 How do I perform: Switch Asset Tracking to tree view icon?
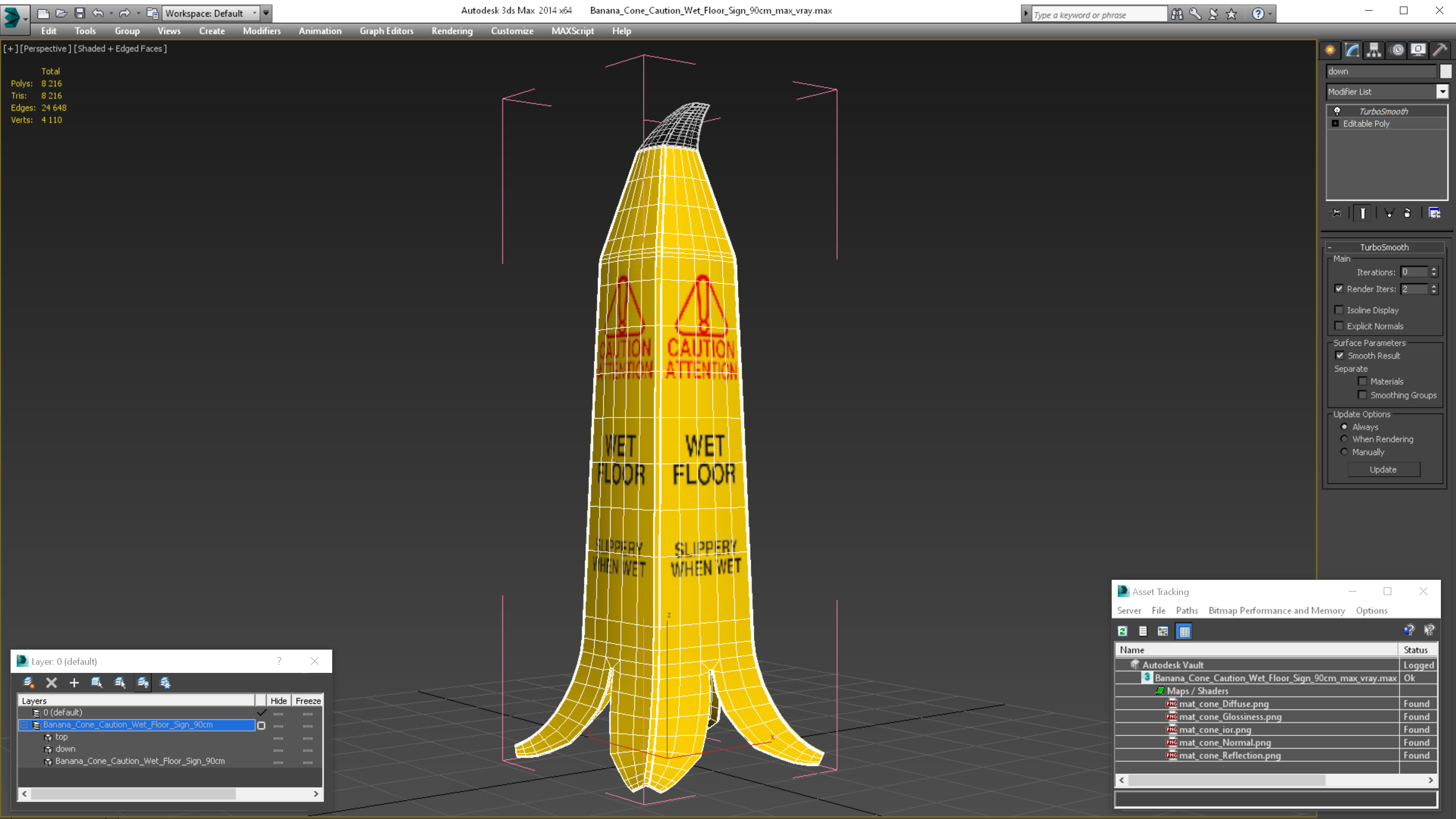click(x=1163, y=631)
